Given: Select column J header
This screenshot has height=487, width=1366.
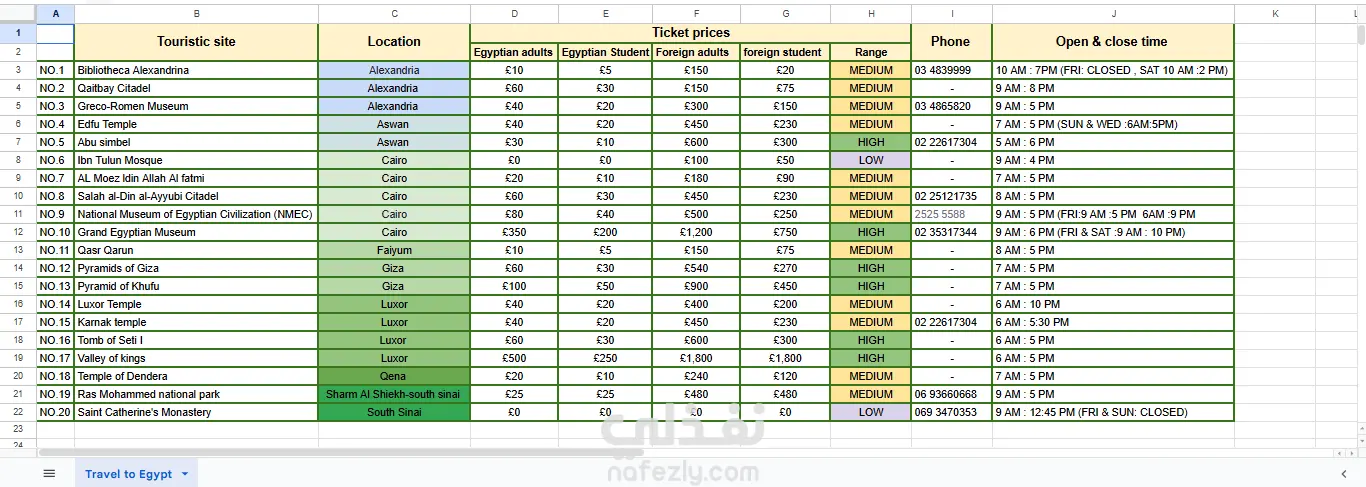Looking at the screenshot, I should (1112, 14).
